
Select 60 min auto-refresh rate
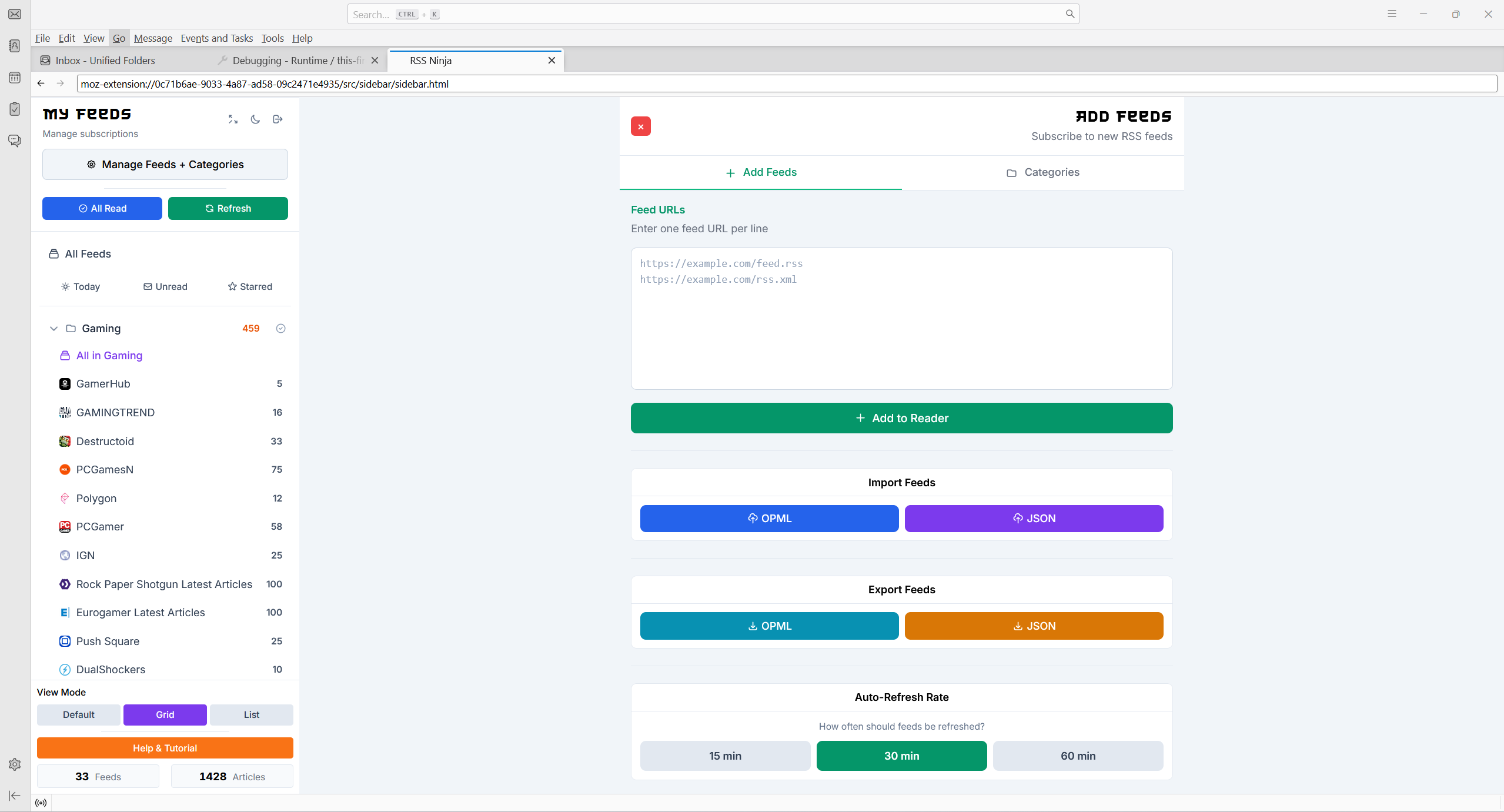pos(1077,756)
